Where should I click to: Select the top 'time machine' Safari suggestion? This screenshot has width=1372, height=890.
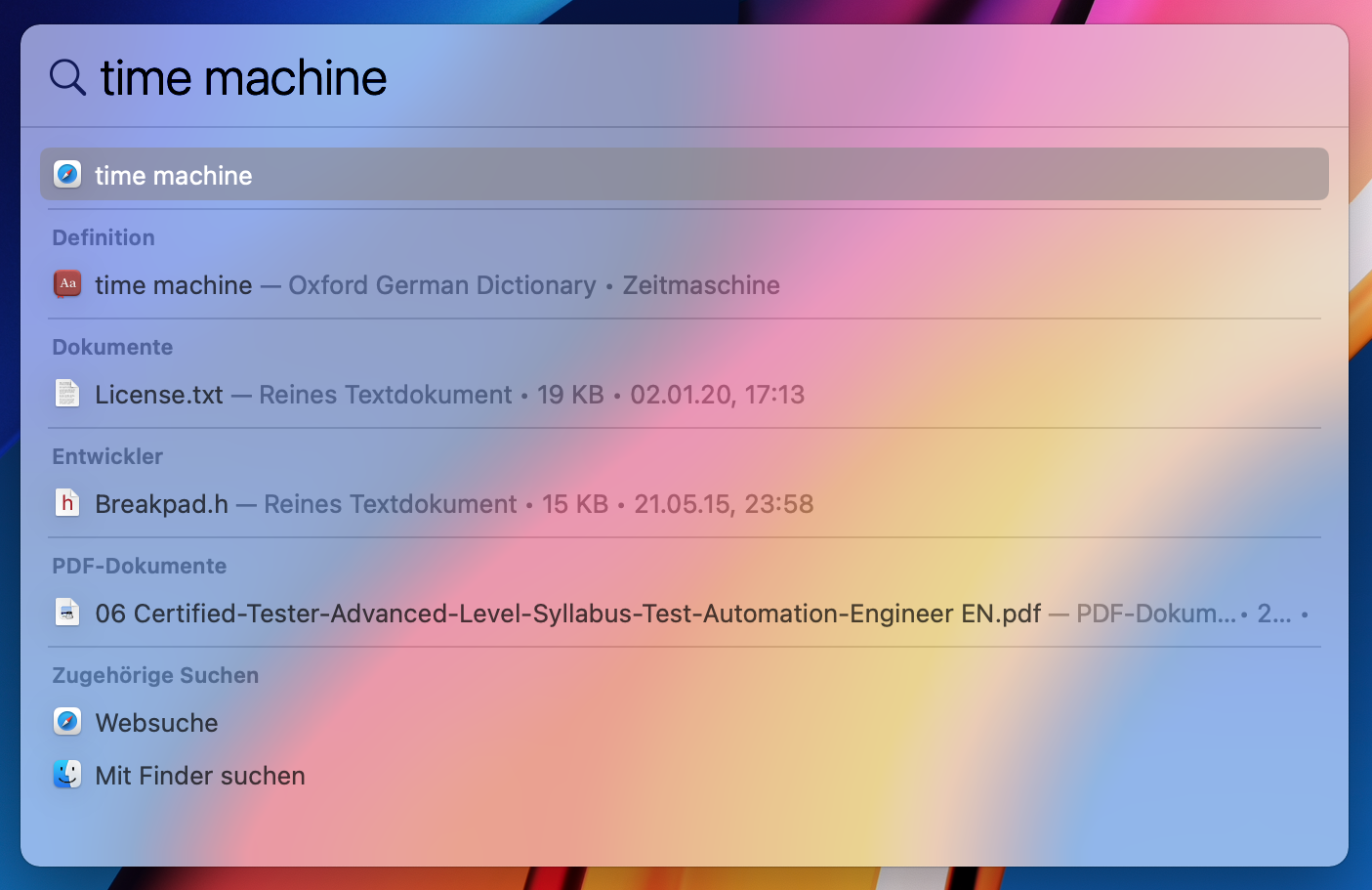click(684, 175)
